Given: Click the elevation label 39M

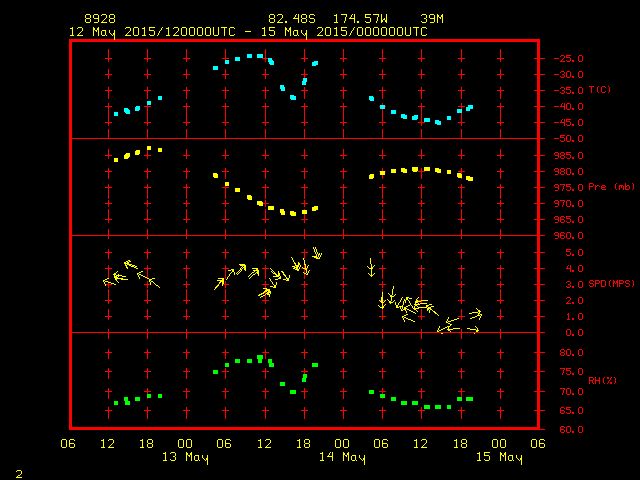Looking at the screenshot, I should [x=432, y=19].
